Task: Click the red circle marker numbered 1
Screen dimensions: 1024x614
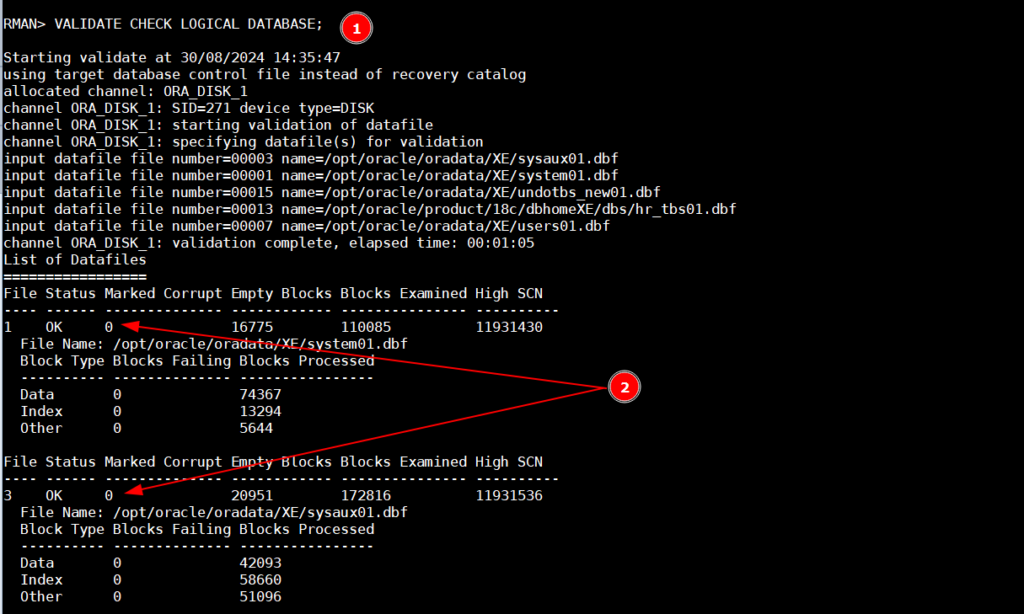Action: 355,26
